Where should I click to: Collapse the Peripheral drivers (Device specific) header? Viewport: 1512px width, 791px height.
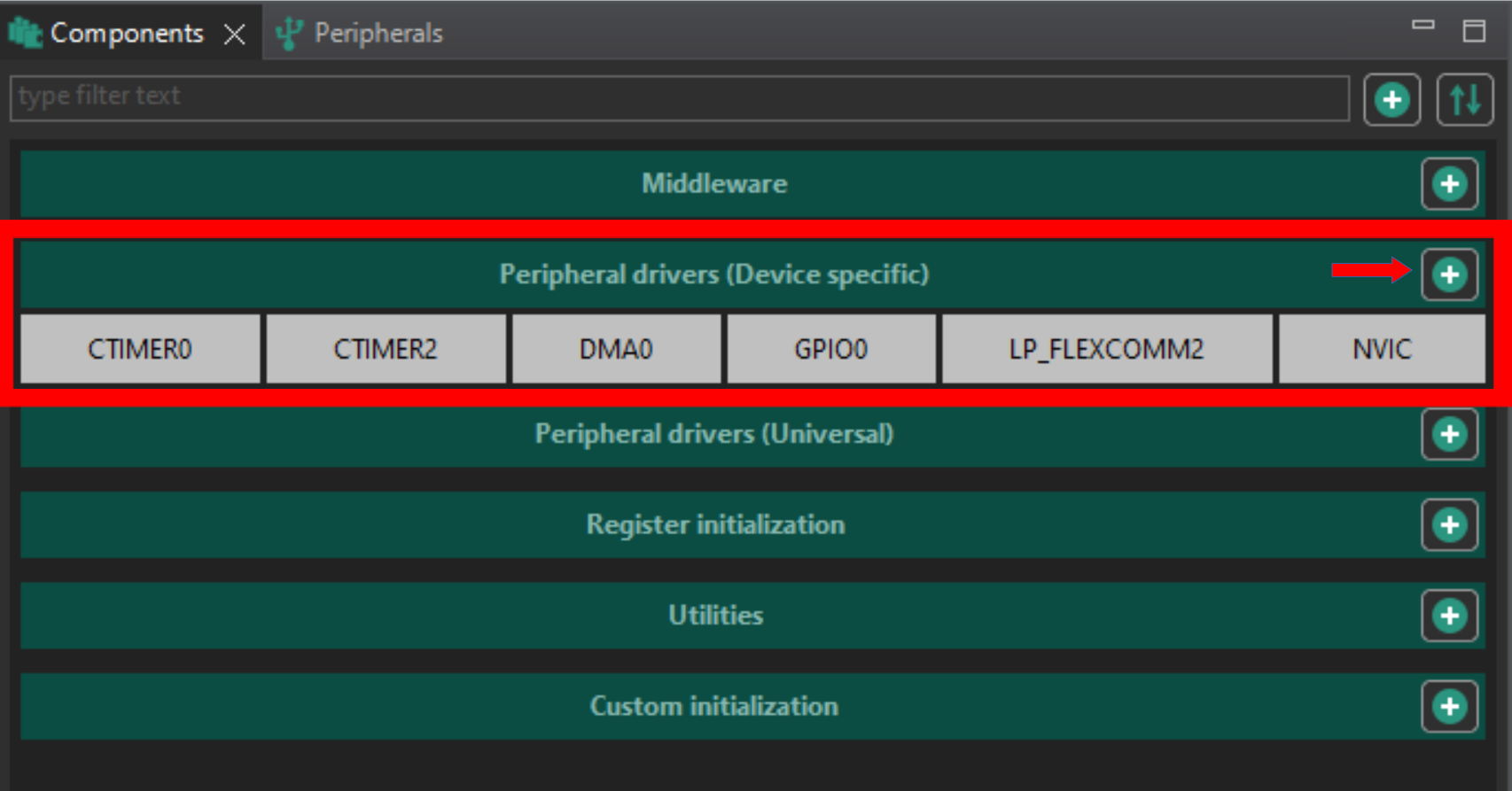tap(713, 275)
